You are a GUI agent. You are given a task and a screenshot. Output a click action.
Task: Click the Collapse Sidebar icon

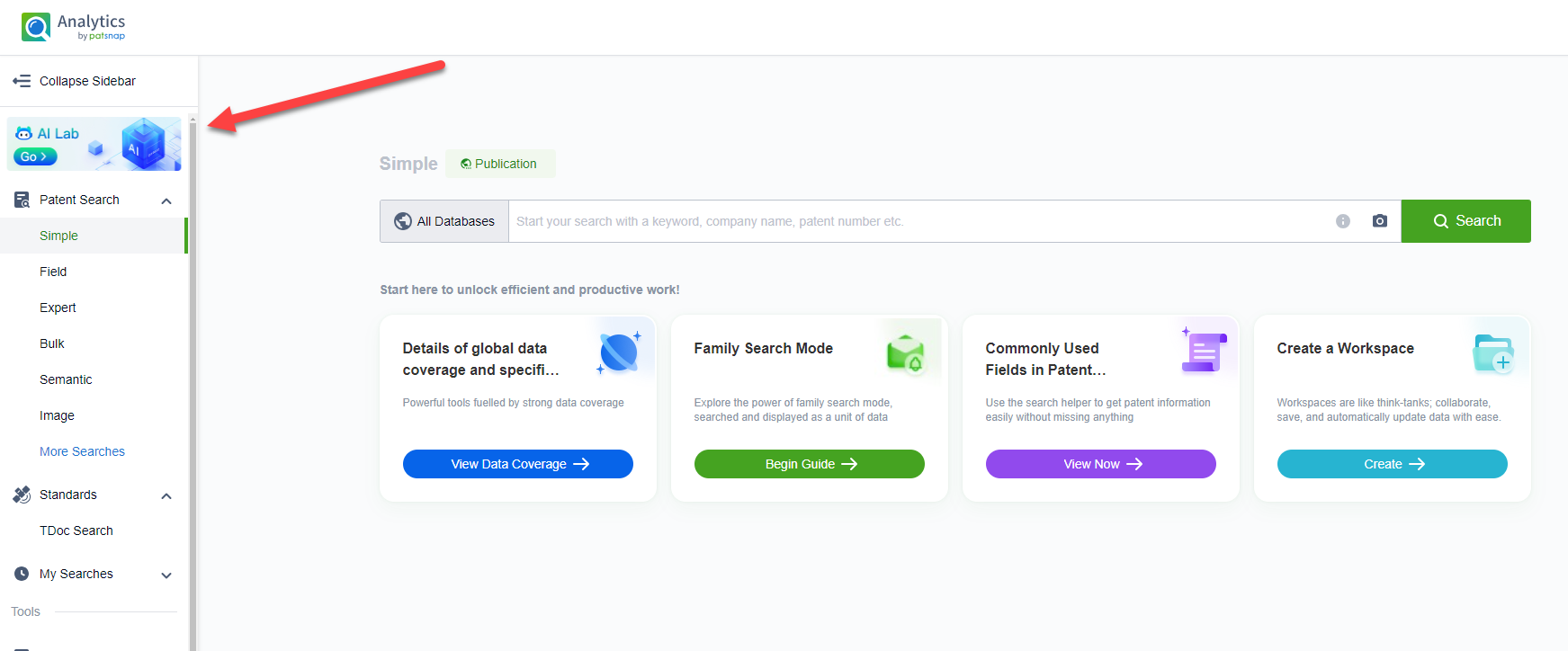22,81
